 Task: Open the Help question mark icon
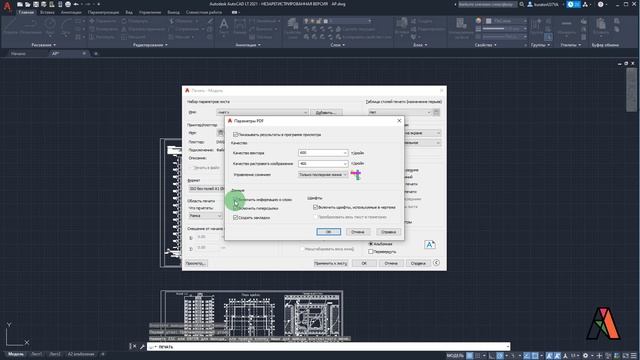600,4
